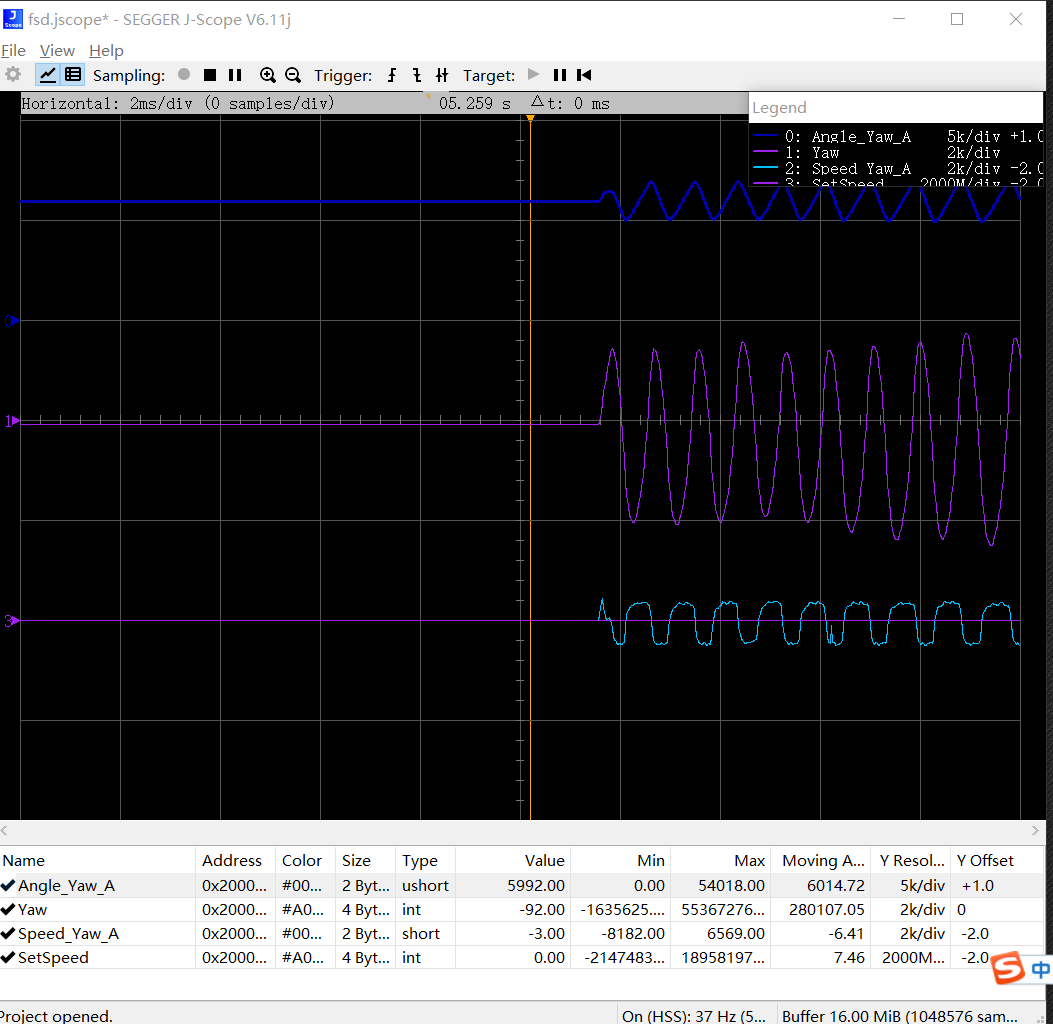Open the Help menu

(106, 50)
